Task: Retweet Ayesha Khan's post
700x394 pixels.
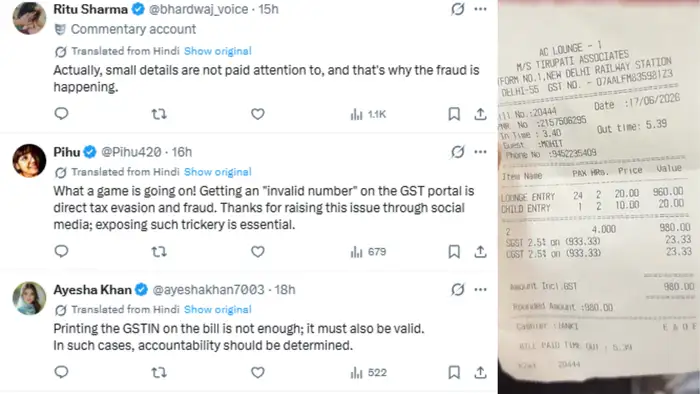Action: 159,372
